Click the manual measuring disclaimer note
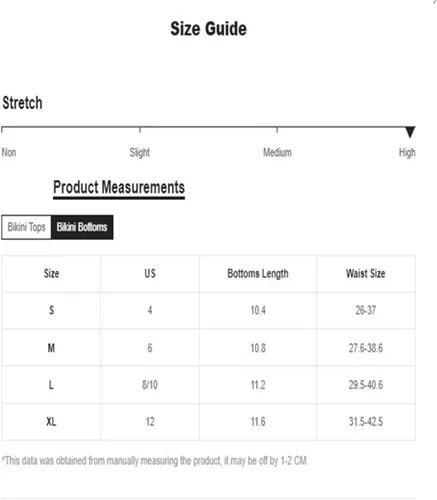The height and width of the screenshot is (500, 437). tap(155, 461)
